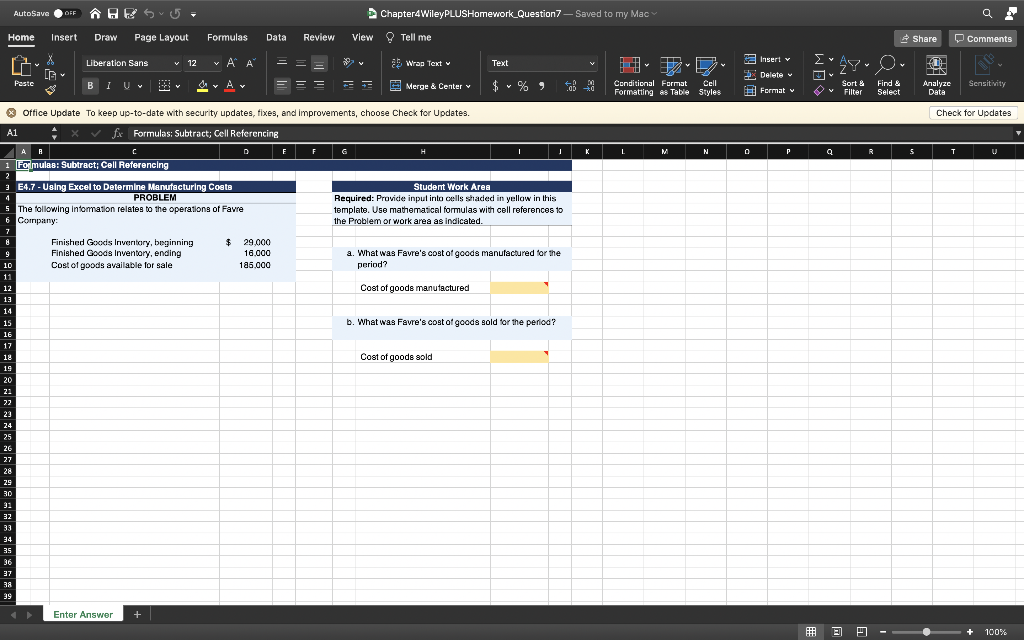Click the Redo arrow icon
This screenshot has width=1024, height=640.
point(175,13)
